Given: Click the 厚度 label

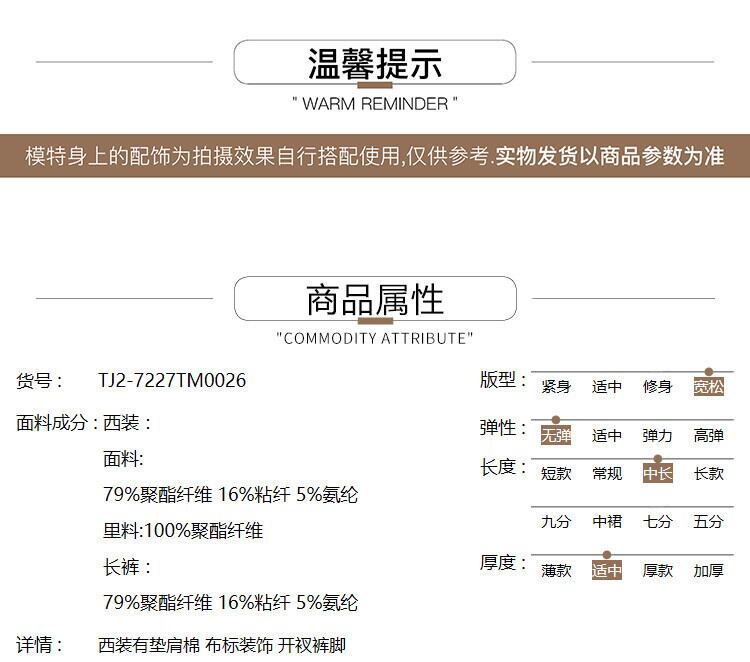Looking at the screenshot, I should (503, 563).
